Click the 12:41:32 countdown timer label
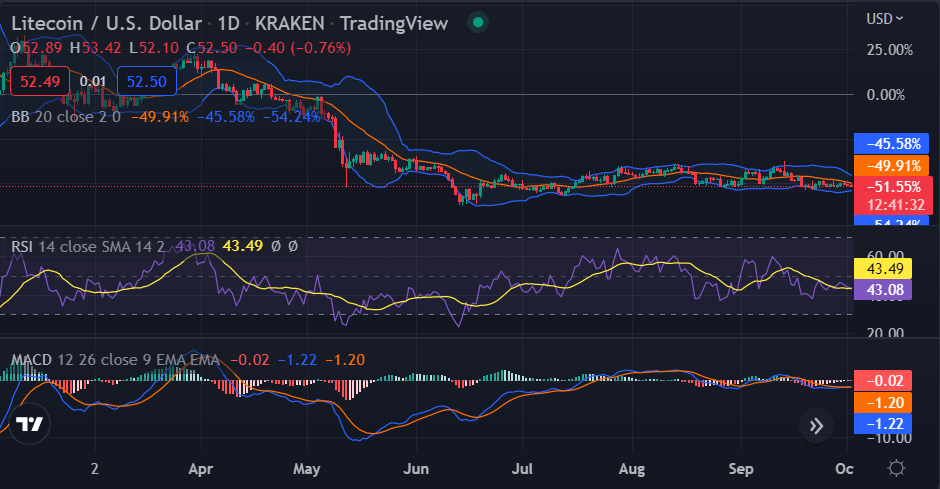Screen dimensions: 940x489 coord(896,205)
